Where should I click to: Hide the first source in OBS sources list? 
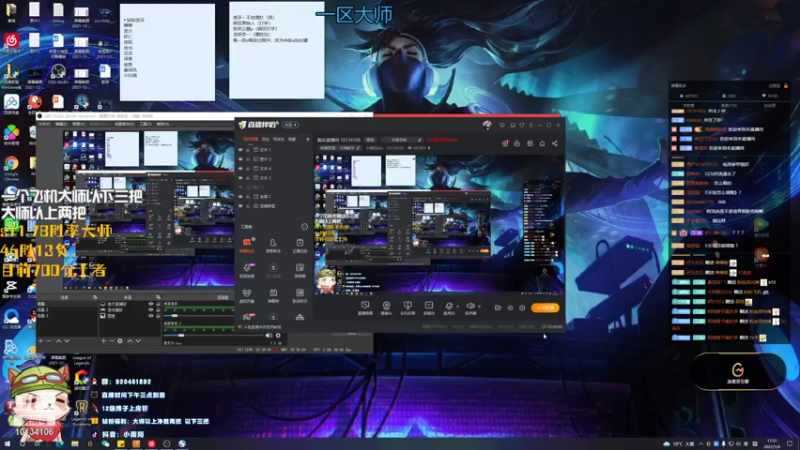click(x=151, y=304)
